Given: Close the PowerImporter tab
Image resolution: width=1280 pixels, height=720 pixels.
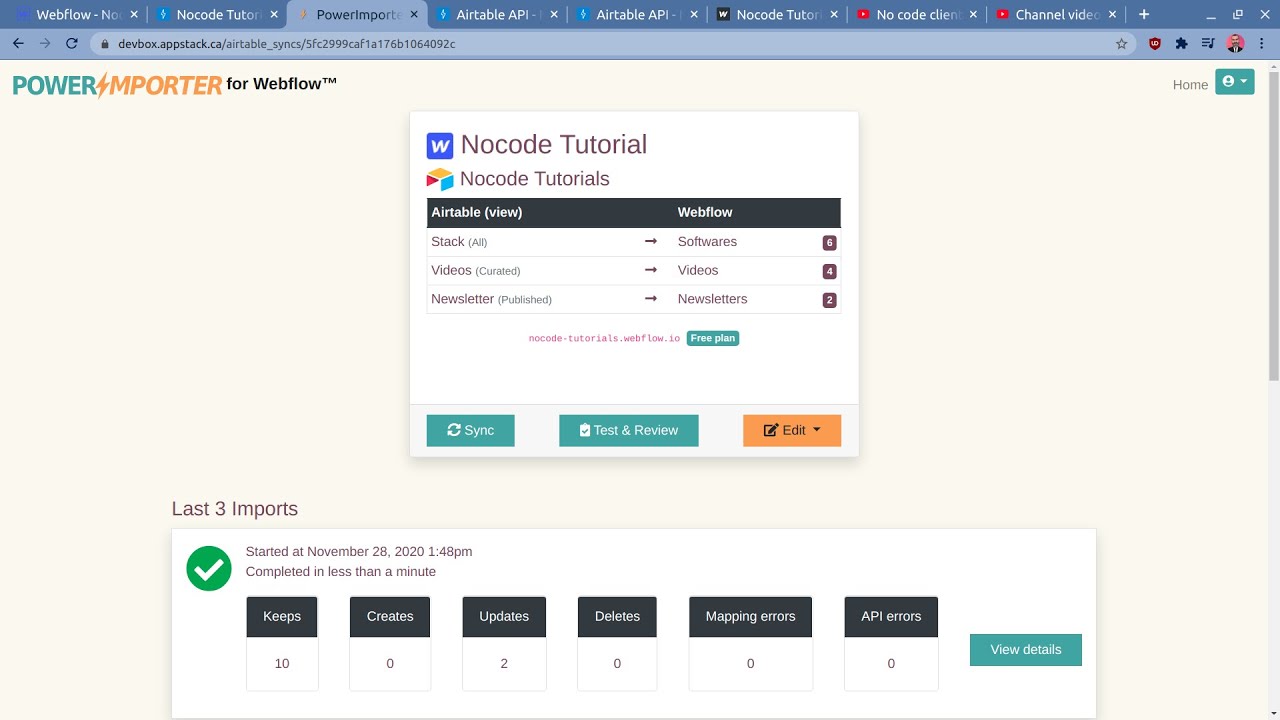Looking at the screenshot, I should [414, 15].
